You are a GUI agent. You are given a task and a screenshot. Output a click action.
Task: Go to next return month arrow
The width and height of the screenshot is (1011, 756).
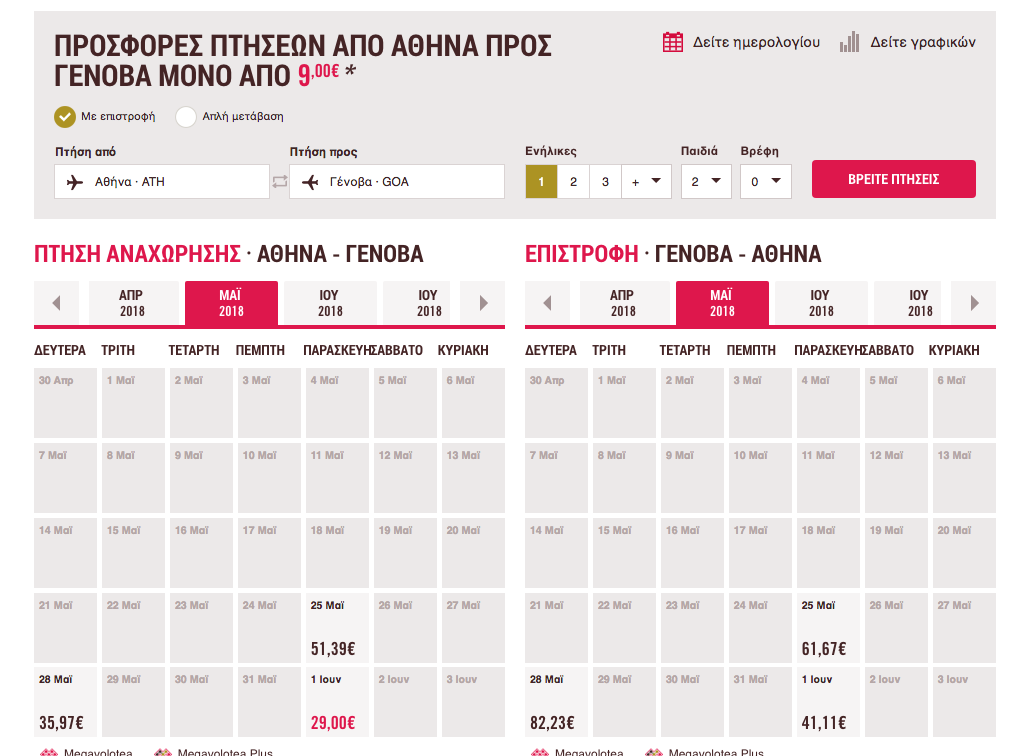point(974,303)
